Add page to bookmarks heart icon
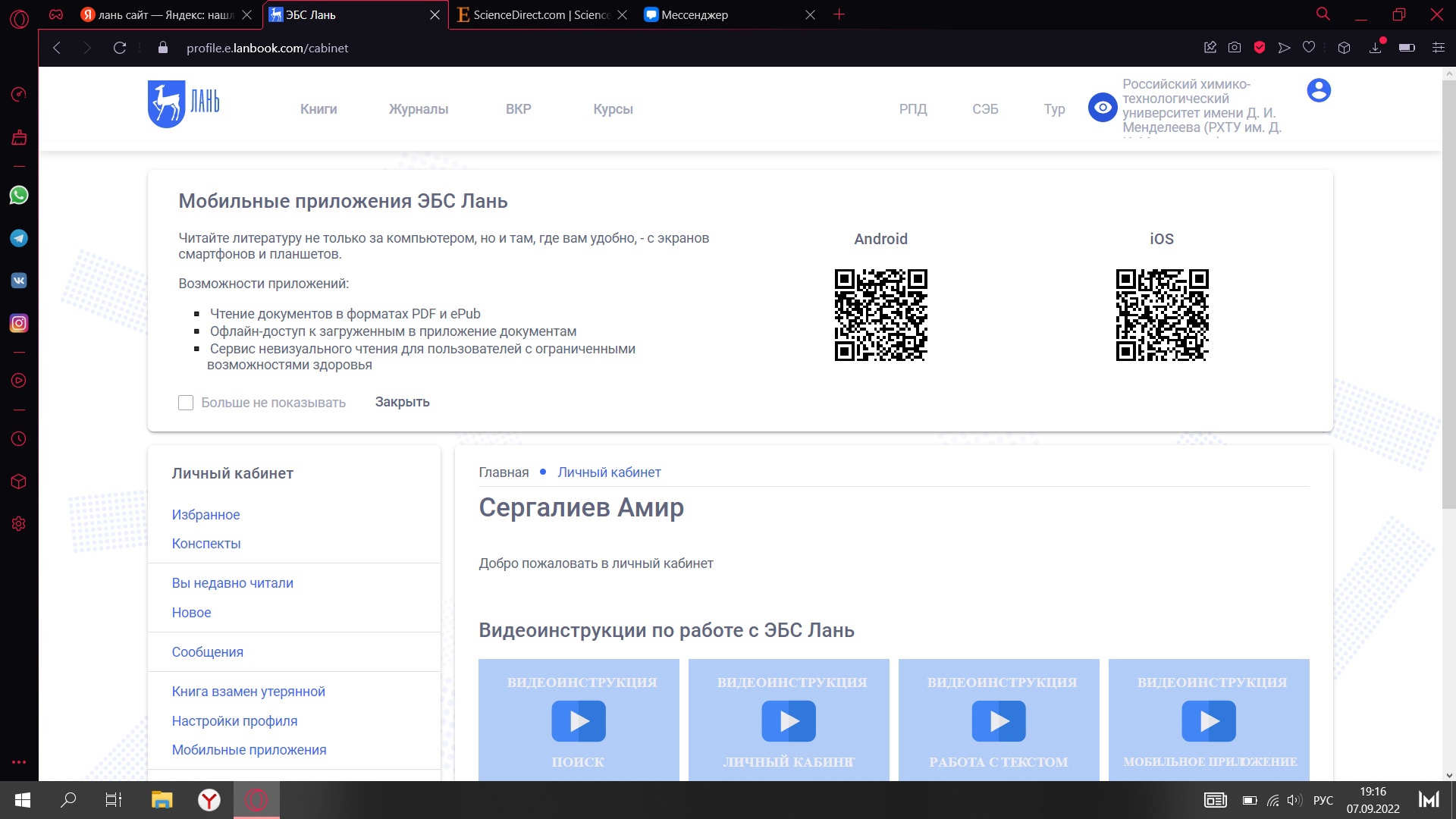 [x=1309, y=48]
